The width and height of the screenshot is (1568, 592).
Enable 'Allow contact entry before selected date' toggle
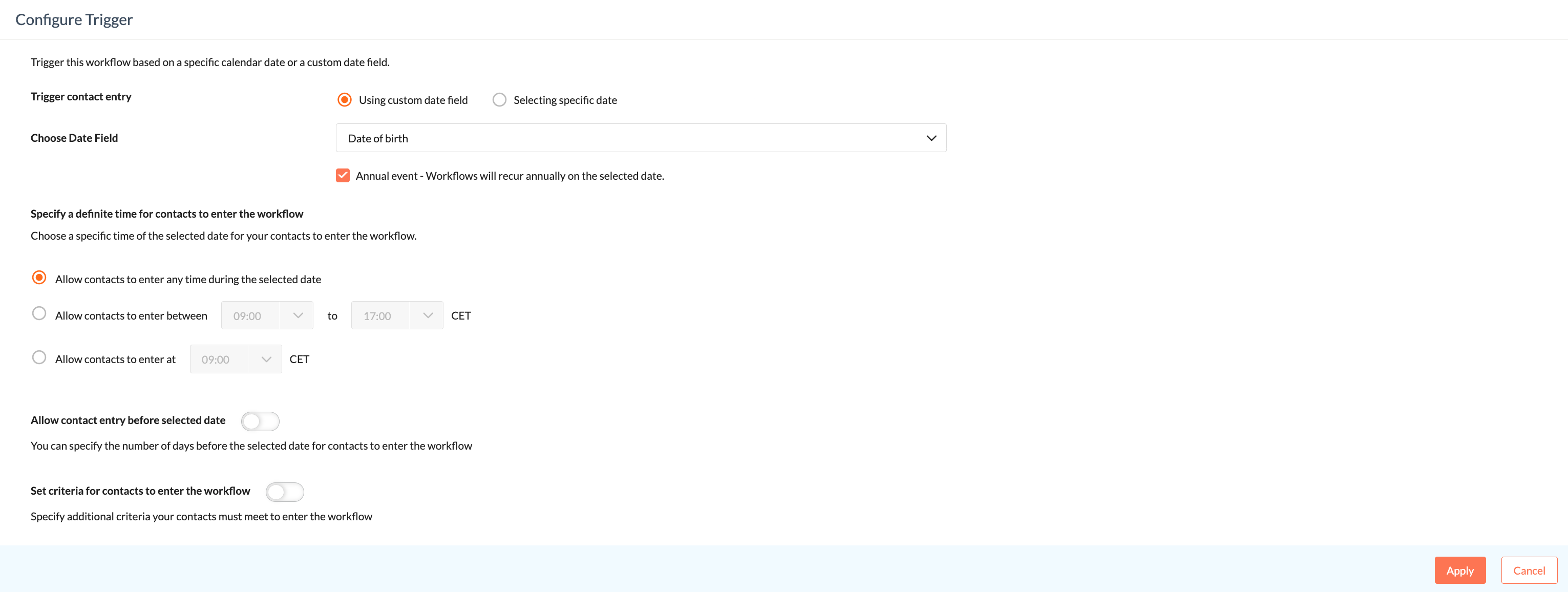[260, 421]
